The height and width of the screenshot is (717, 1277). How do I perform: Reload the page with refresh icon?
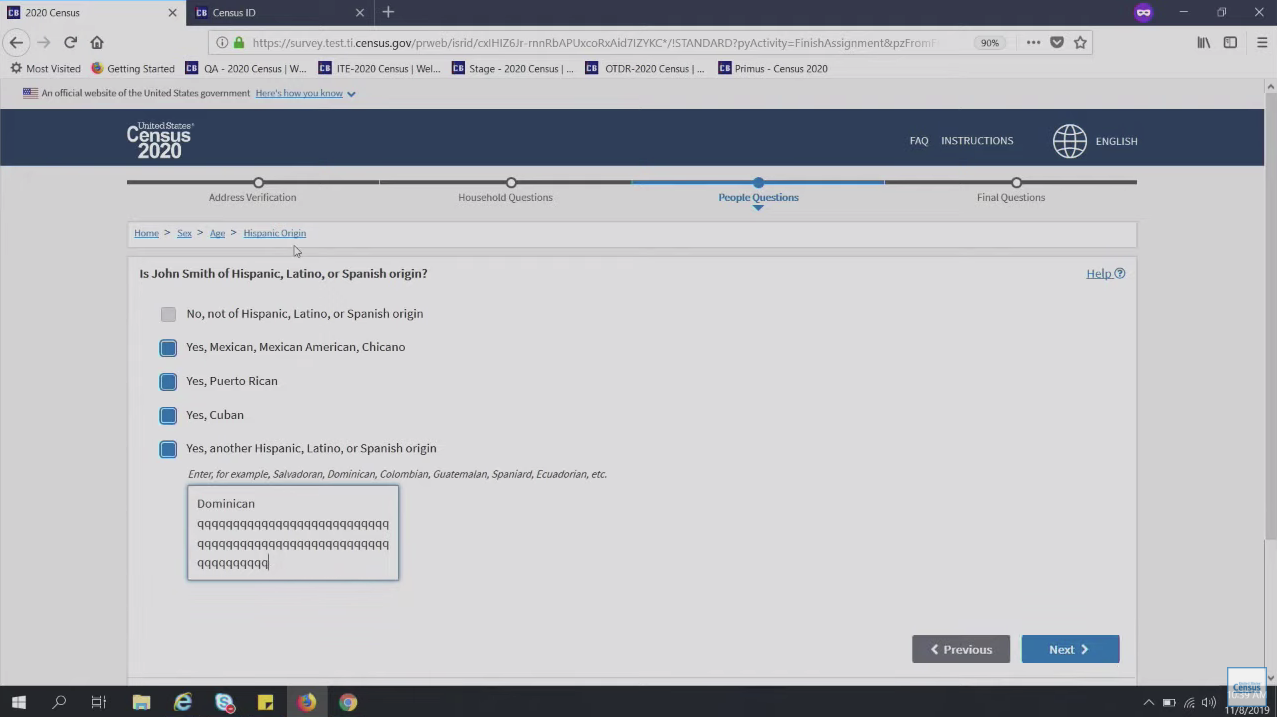[x=70, y=42]
